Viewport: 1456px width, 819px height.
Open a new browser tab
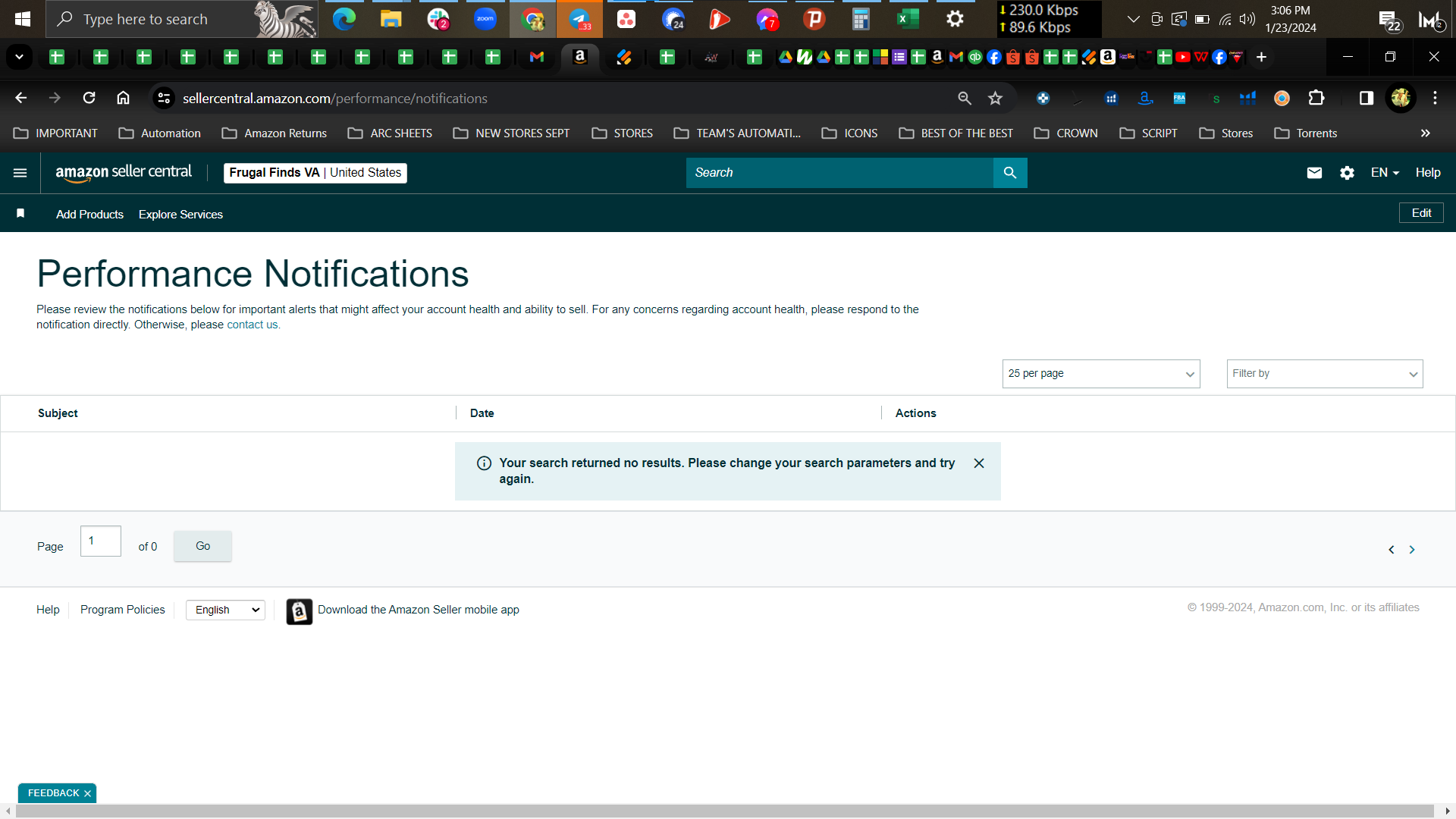tap(1261, 57)
